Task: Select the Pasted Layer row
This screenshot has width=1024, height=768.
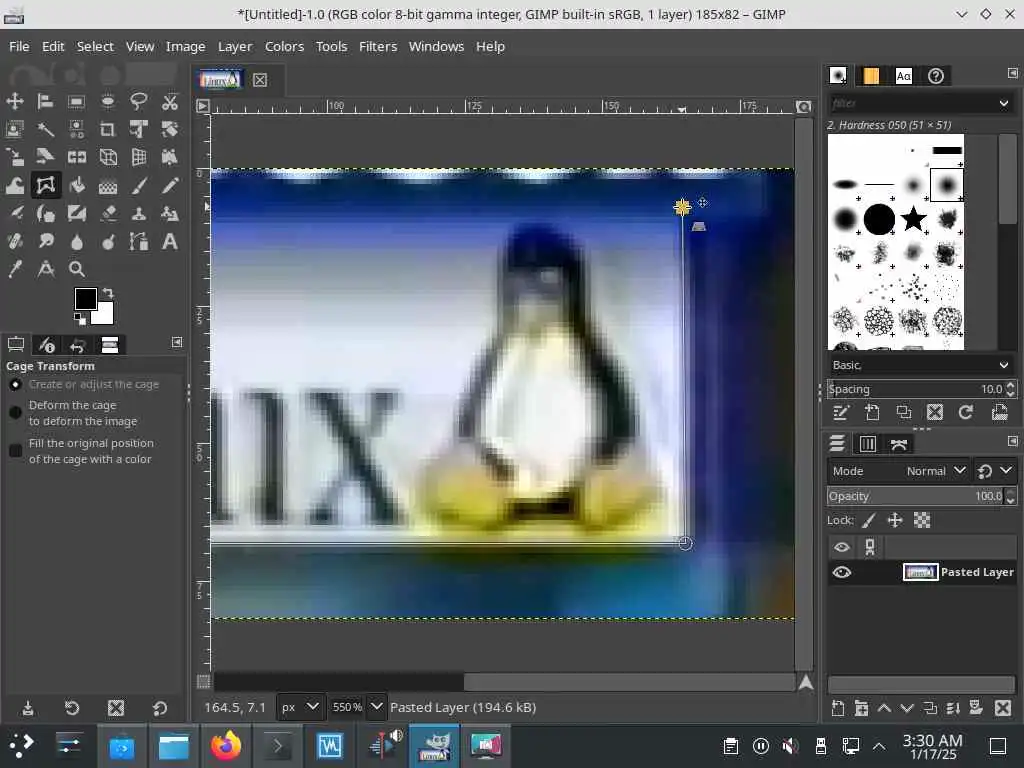Action: pos(921,572)
